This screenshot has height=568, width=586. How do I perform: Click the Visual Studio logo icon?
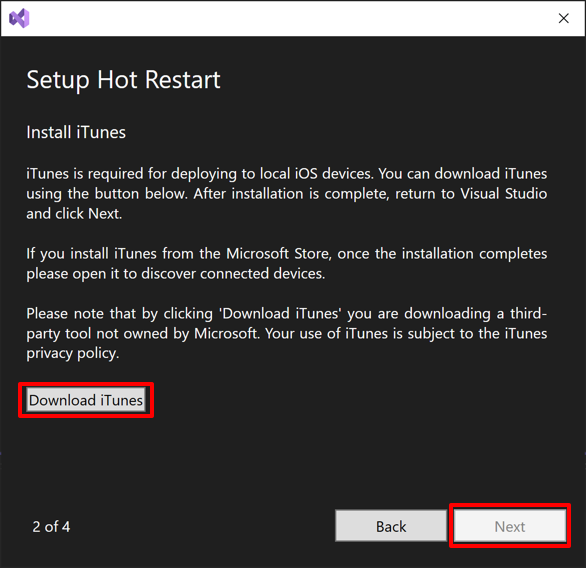[19, 18]
